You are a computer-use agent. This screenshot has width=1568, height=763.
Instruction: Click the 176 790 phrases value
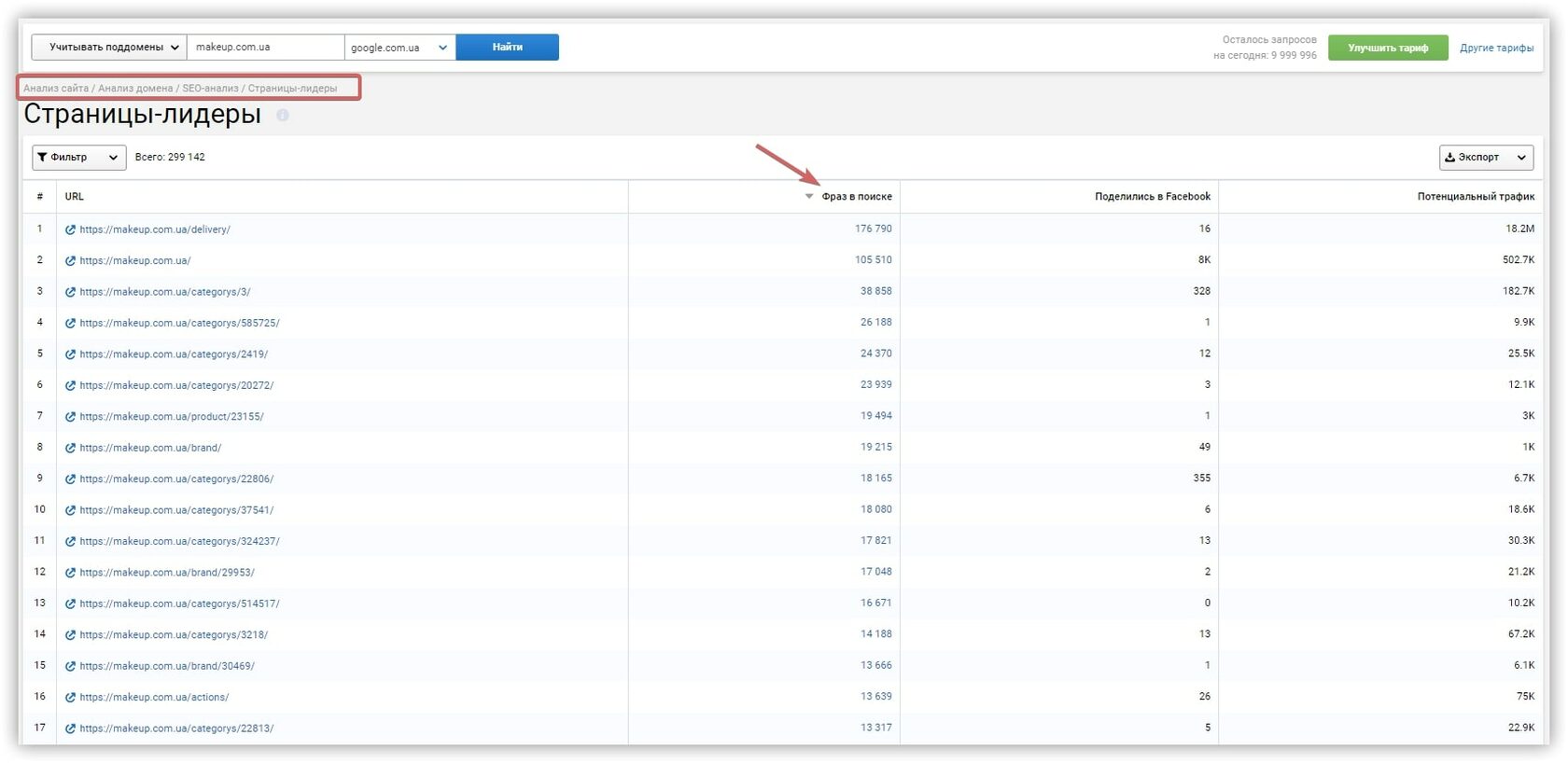coord(874,229)
